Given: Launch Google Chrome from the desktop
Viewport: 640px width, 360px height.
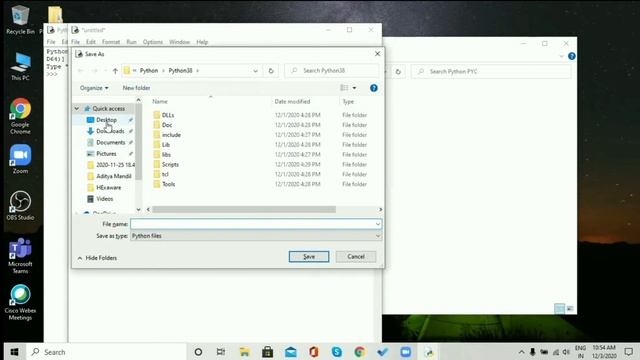Looking at the screenshot, I should [x=20, y=116].
